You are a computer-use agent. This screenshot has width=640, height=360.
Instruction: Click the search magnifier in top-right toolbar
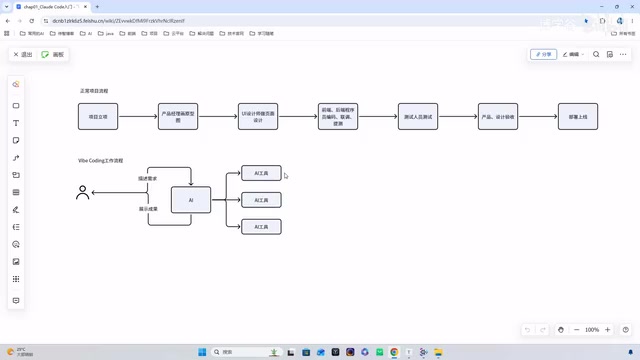pyautogui.click(x=596, y=54)
